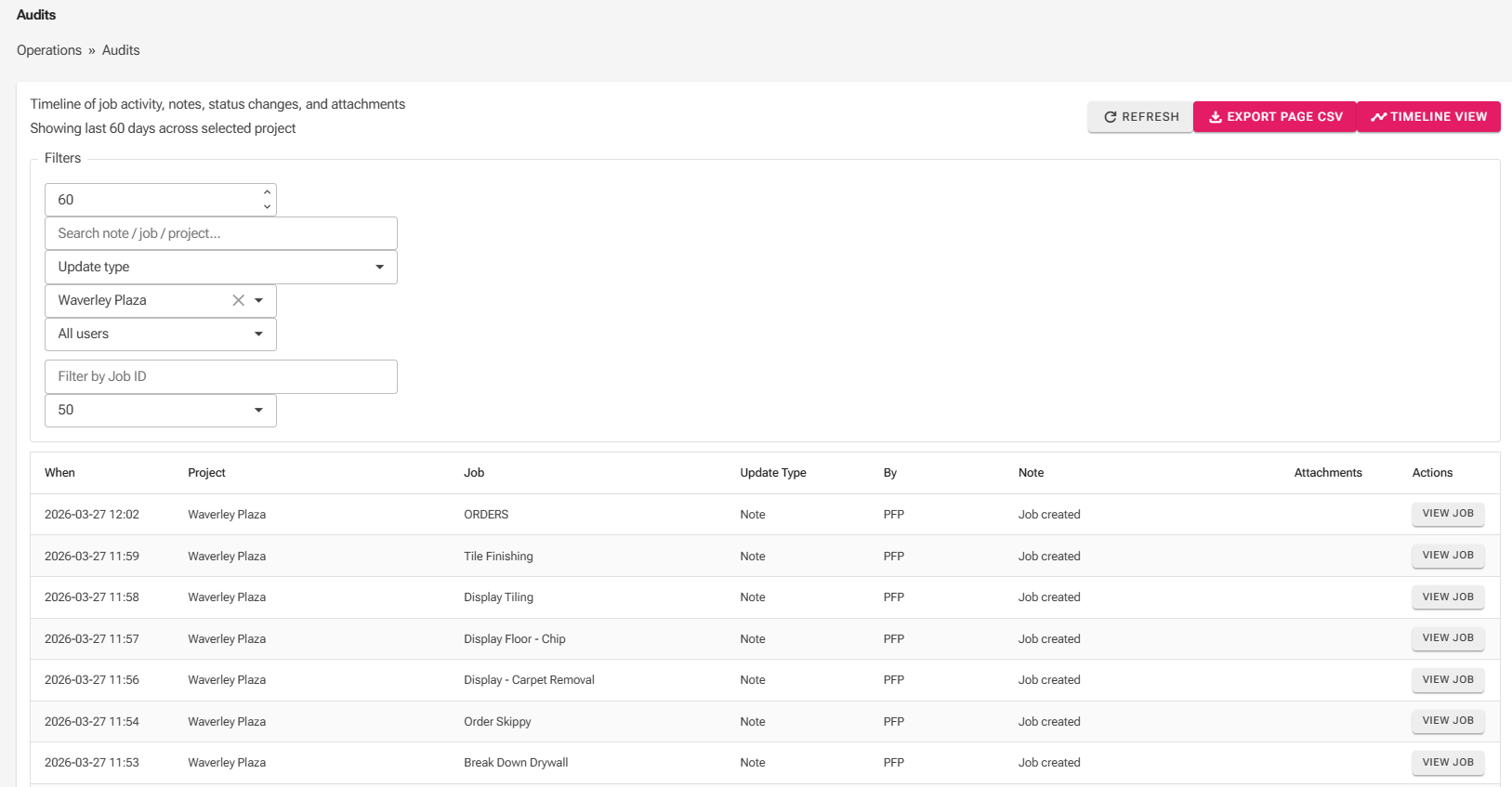Image resolution: width=1512 pixels, height=787 pixels.
Task: Click the Display Tiling job cell
Action: click(x=498, y=597)
